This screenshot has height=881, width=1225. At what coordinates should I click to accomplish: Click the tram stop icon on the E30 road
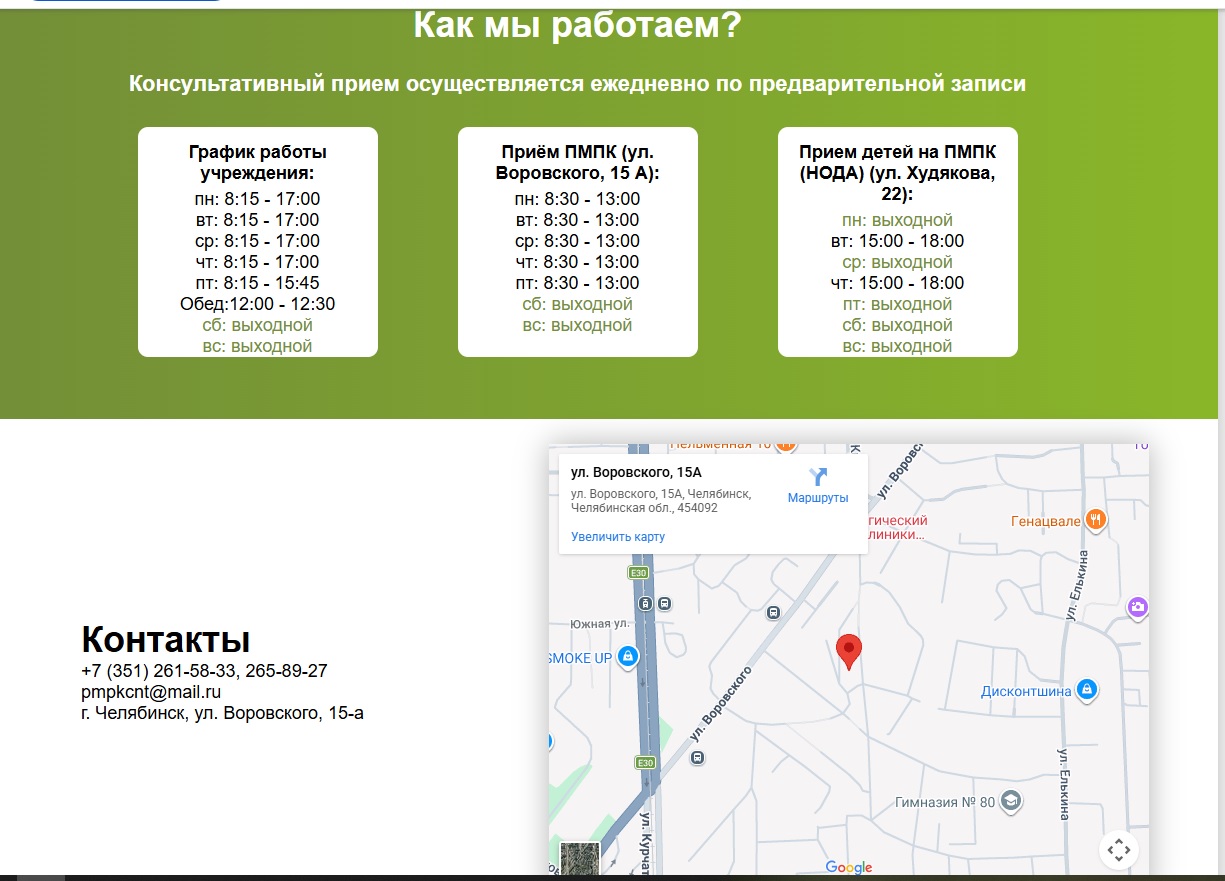(646, 604)
